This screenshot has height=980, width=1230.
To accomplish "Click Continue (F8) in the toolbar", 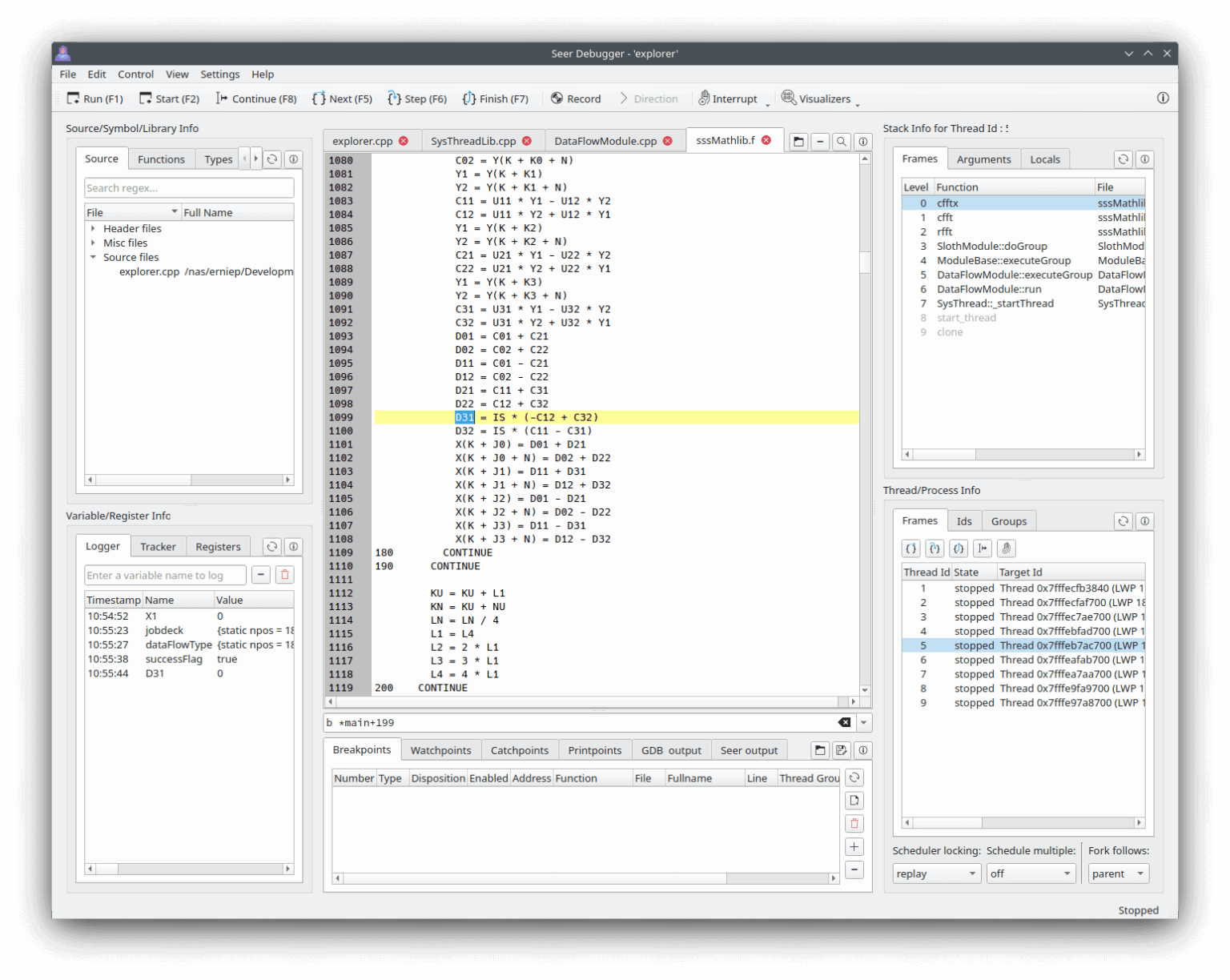I will [255, 98].
